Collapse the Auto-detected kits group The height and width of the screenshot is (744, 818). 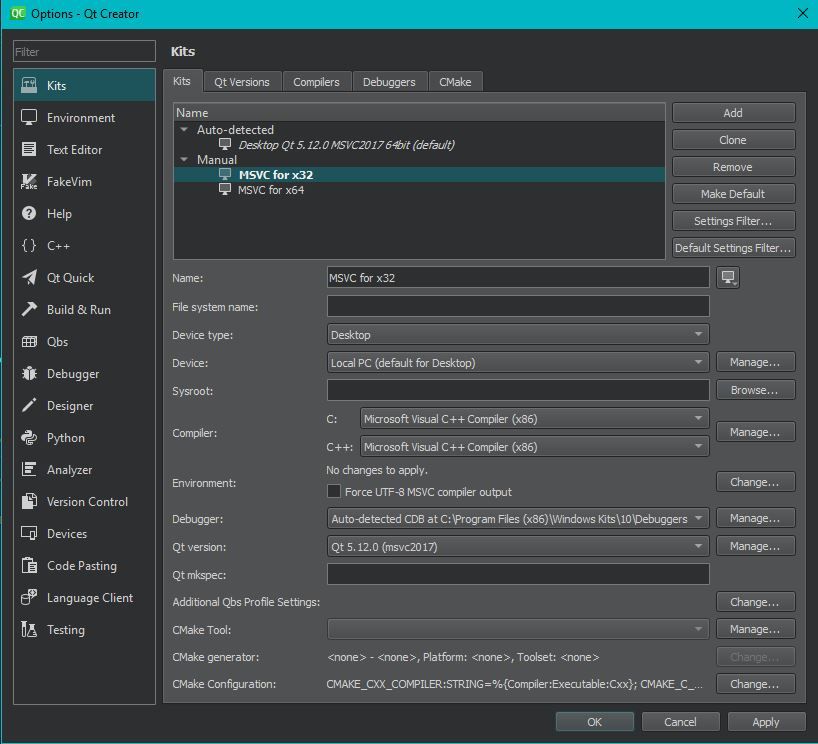click(x=184, y=130)
